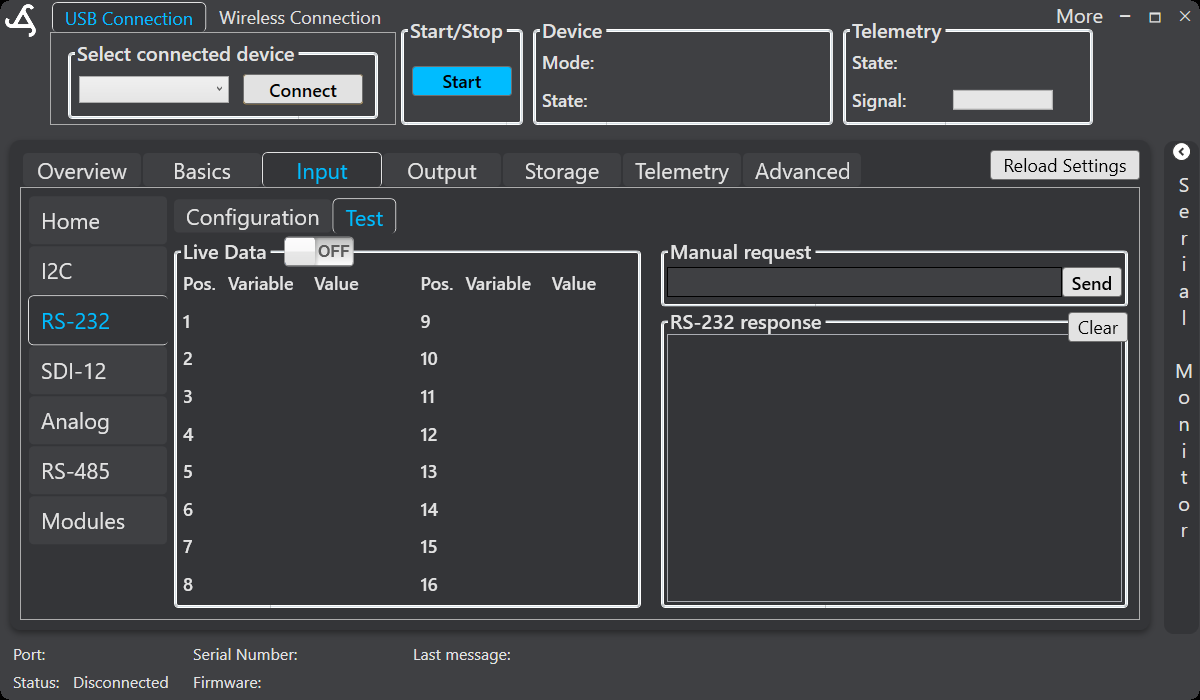This screenshot has width=1200, height=700.
Task: Click the Connect button
Action: tap(303, 90)
